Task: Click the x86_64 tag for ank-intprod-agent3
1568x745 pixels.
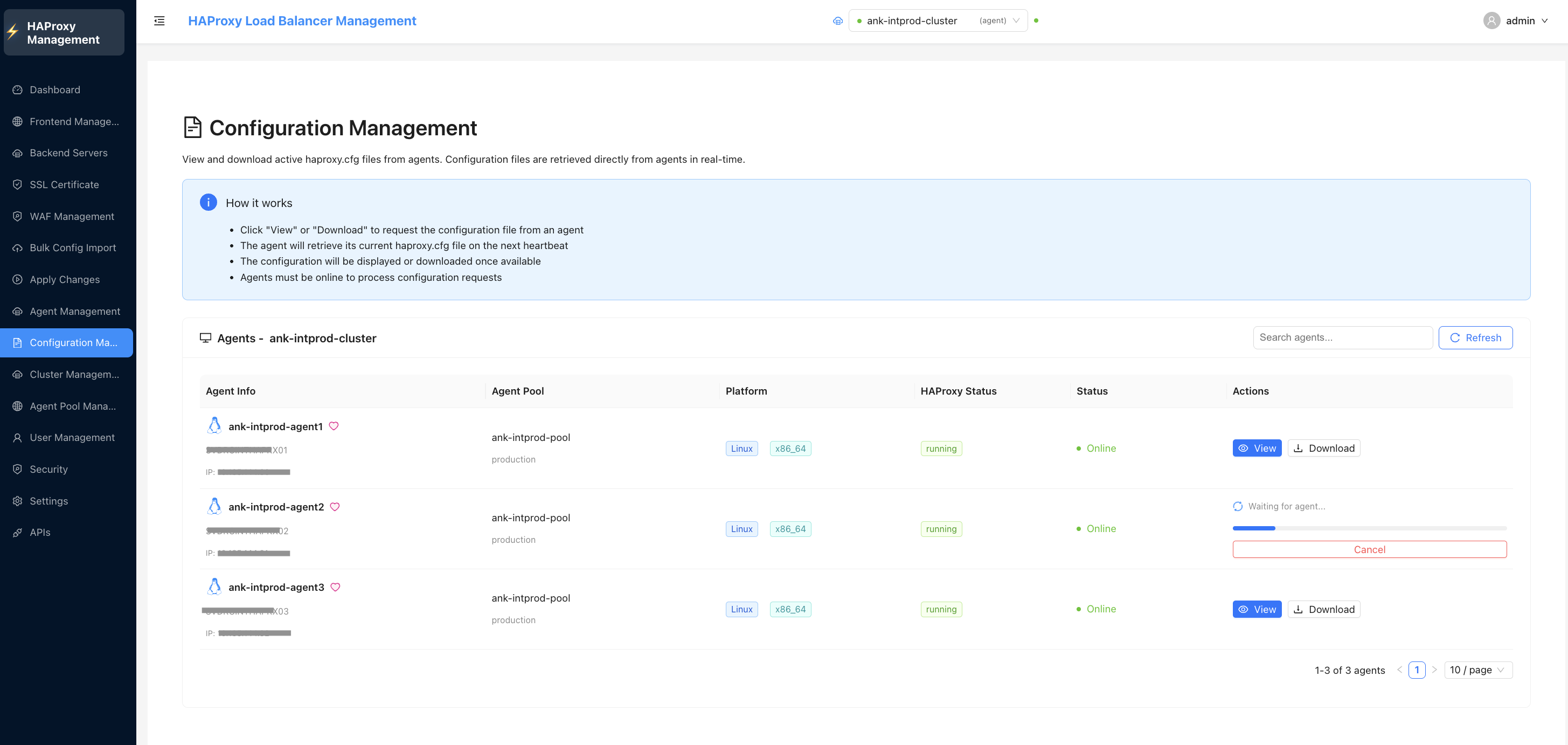Action: pos(790,609)
